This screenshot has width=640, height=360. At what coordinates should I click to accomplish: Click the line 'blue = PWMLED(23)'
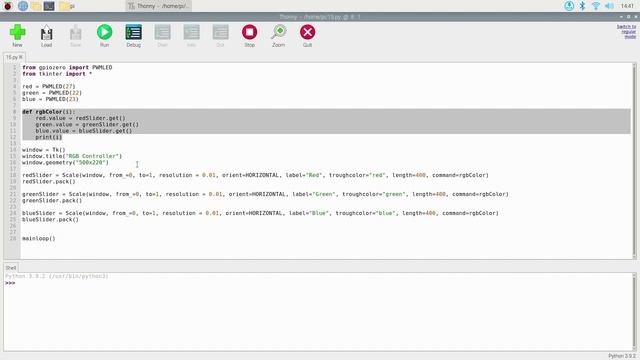point(50,99)
